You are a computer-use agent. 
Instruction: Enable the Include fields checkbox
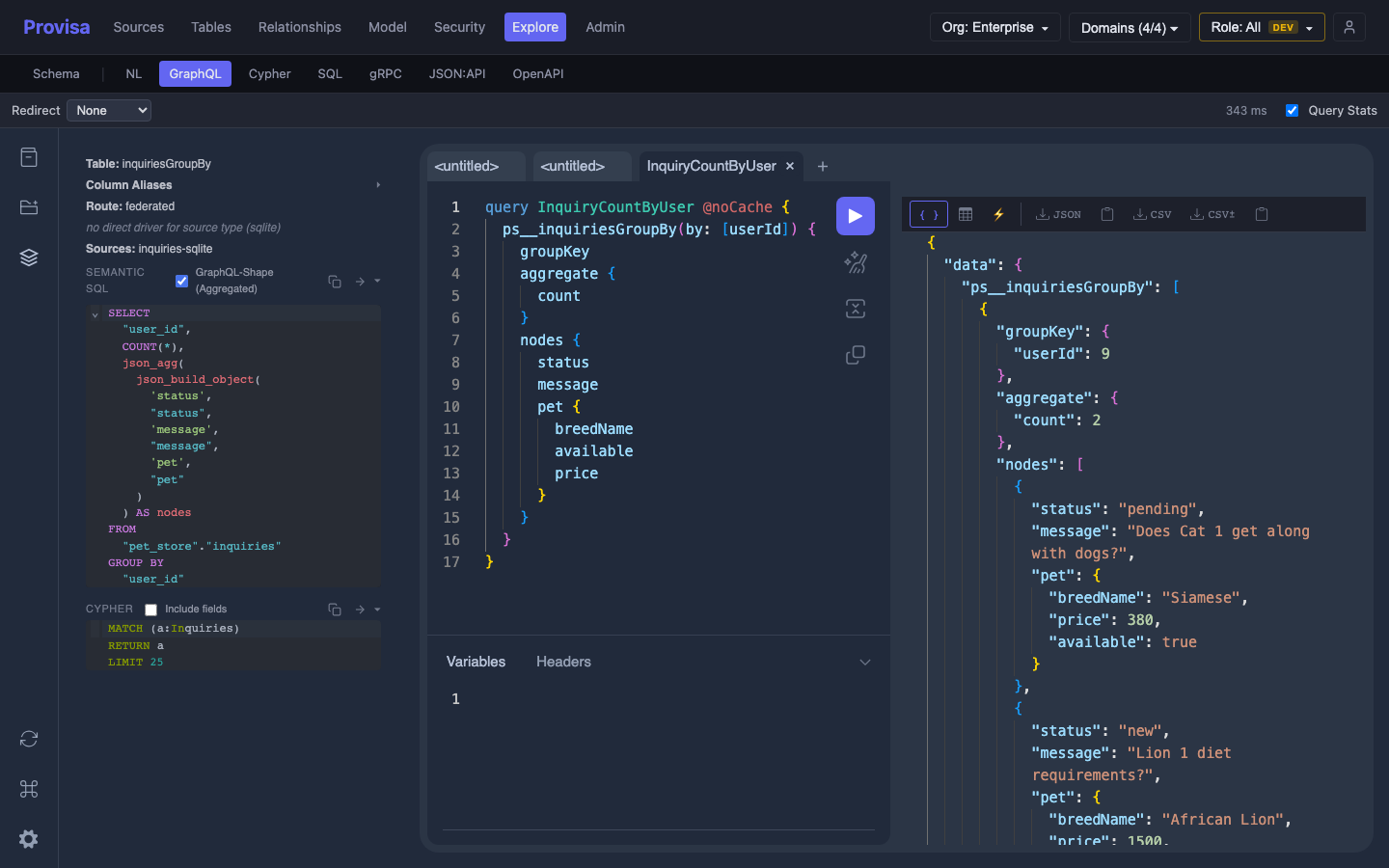pos(150,610)
